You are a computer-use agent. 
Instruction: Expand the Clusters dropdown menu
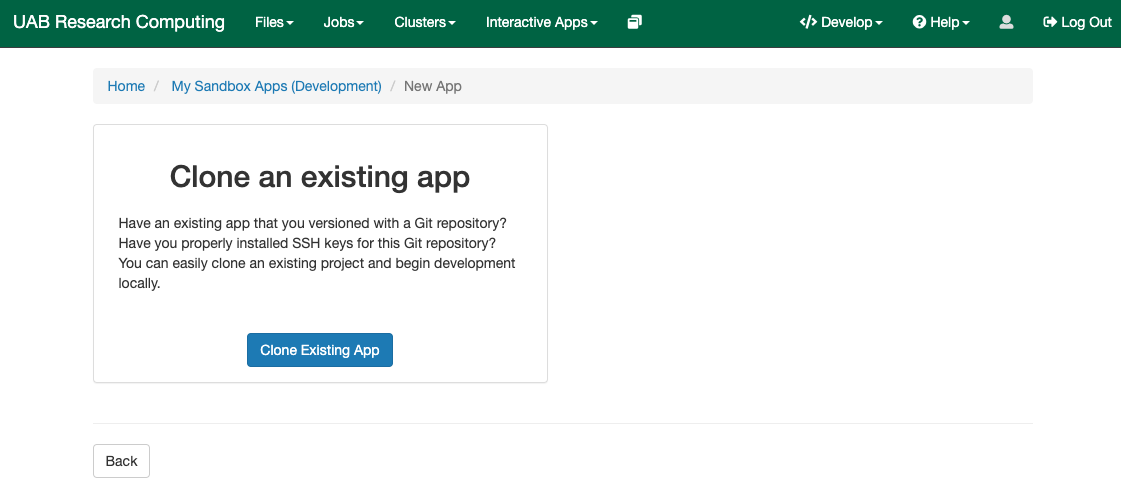tap(425, 22)
